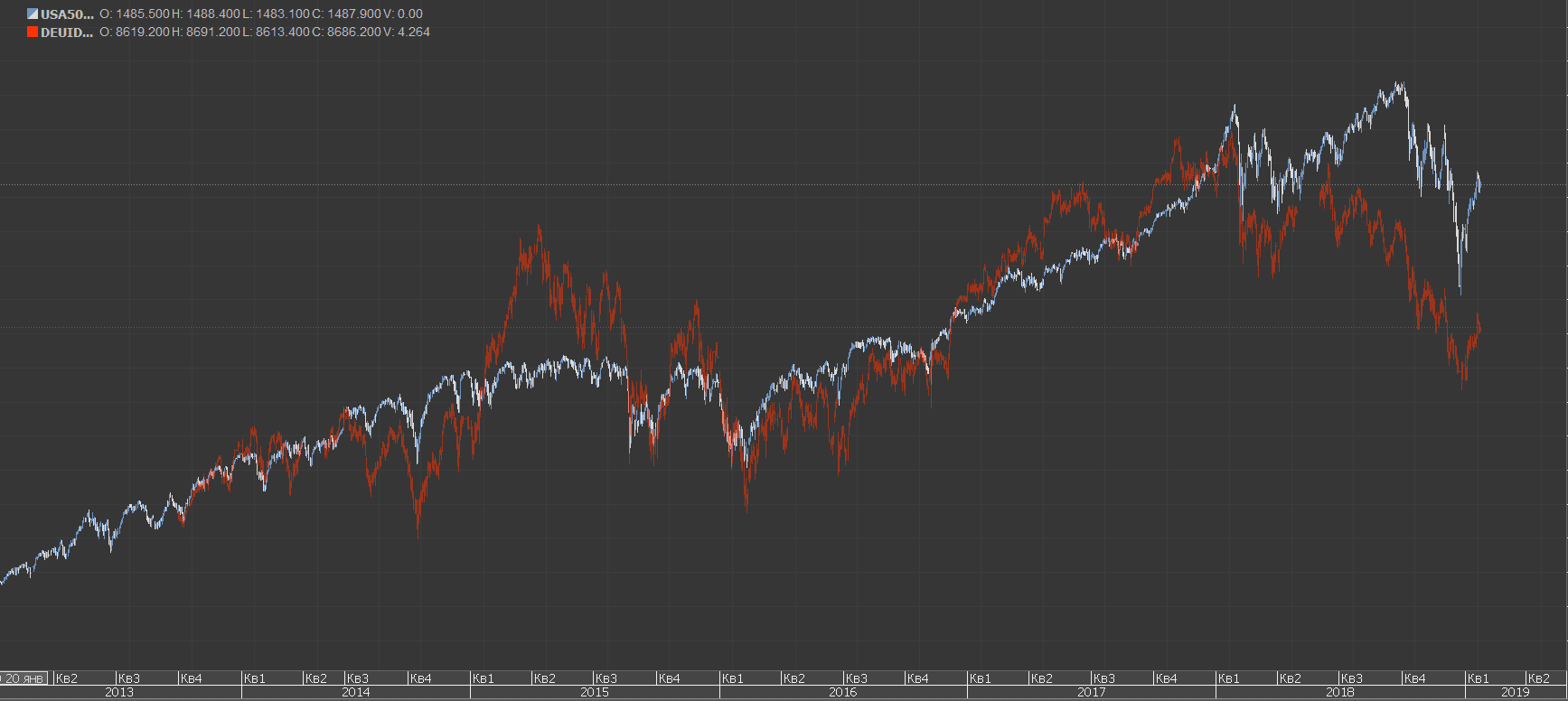Click the 2017 year label on timeline
The height and width of the screenshot is (701, 1568).
point(1091,693)
